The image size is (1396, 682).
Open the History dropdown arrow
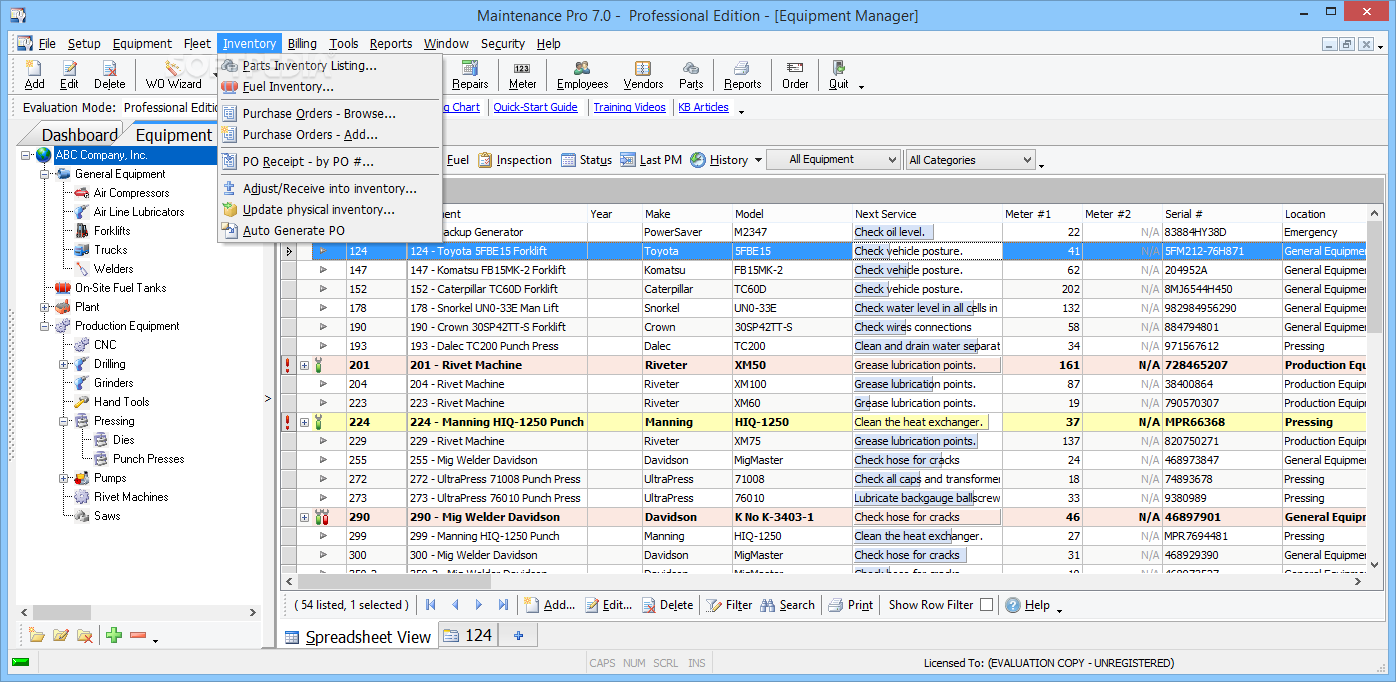tap(758, 160)
